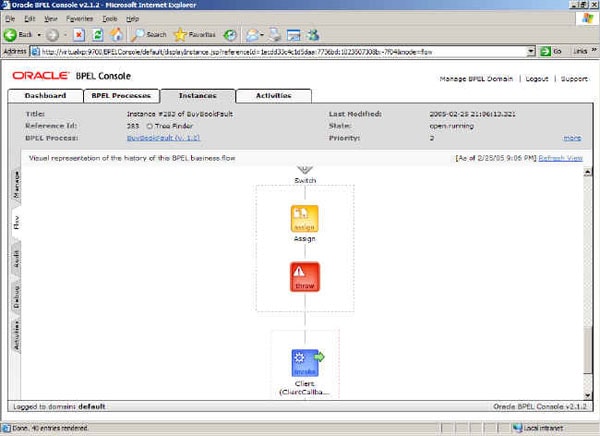Click inside the address URL field
Image resolution: width=600 pixels, height=436 pixels.
tap(283, 52)
